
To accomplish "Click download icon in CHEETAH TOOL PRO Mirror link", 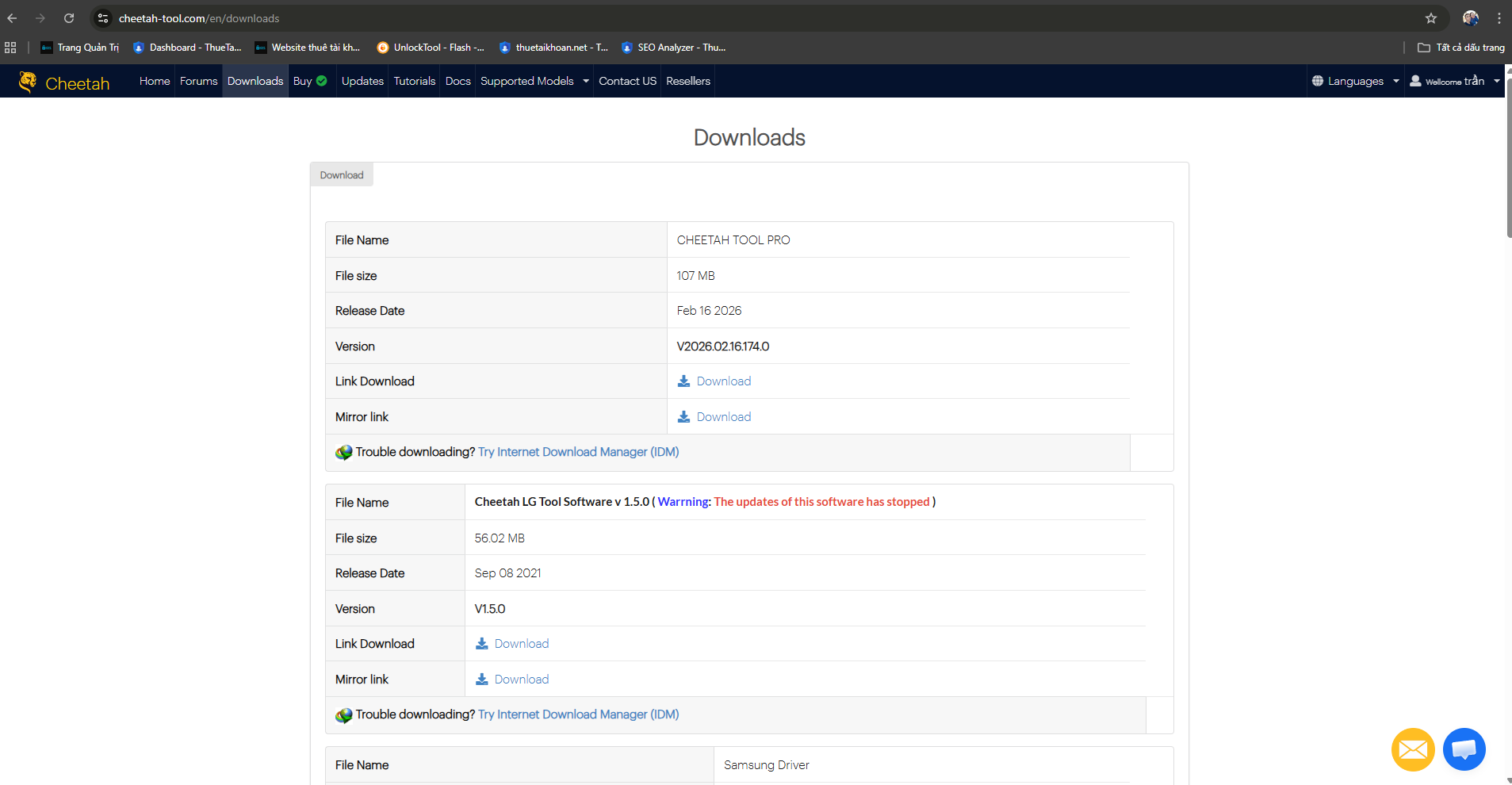I will pyautogui.click(x=683, y=417).
